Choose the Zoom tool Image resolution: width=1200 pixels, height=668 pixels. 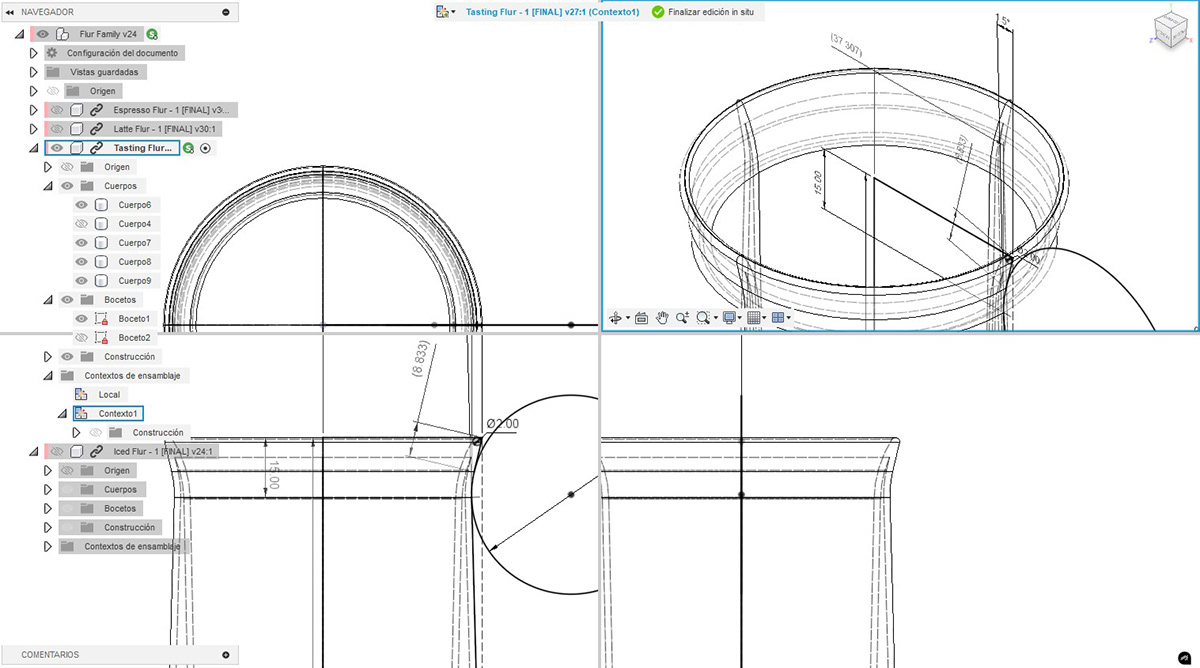pyautogui.click(x=682, y=318)
